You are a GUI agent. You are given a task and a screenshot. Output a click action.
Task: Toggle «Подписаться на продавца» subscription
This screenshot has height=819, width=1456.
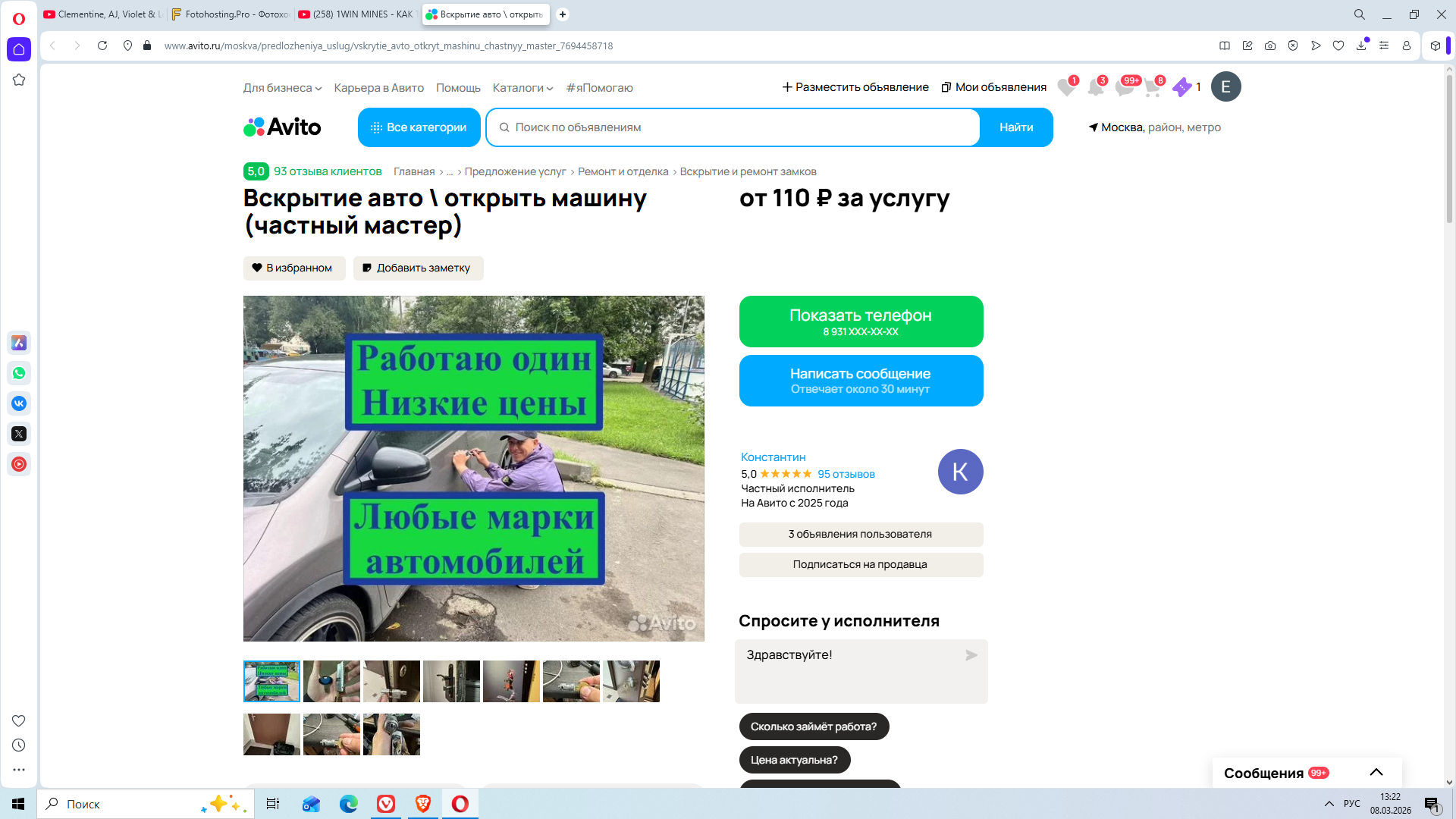pos(861,565)
